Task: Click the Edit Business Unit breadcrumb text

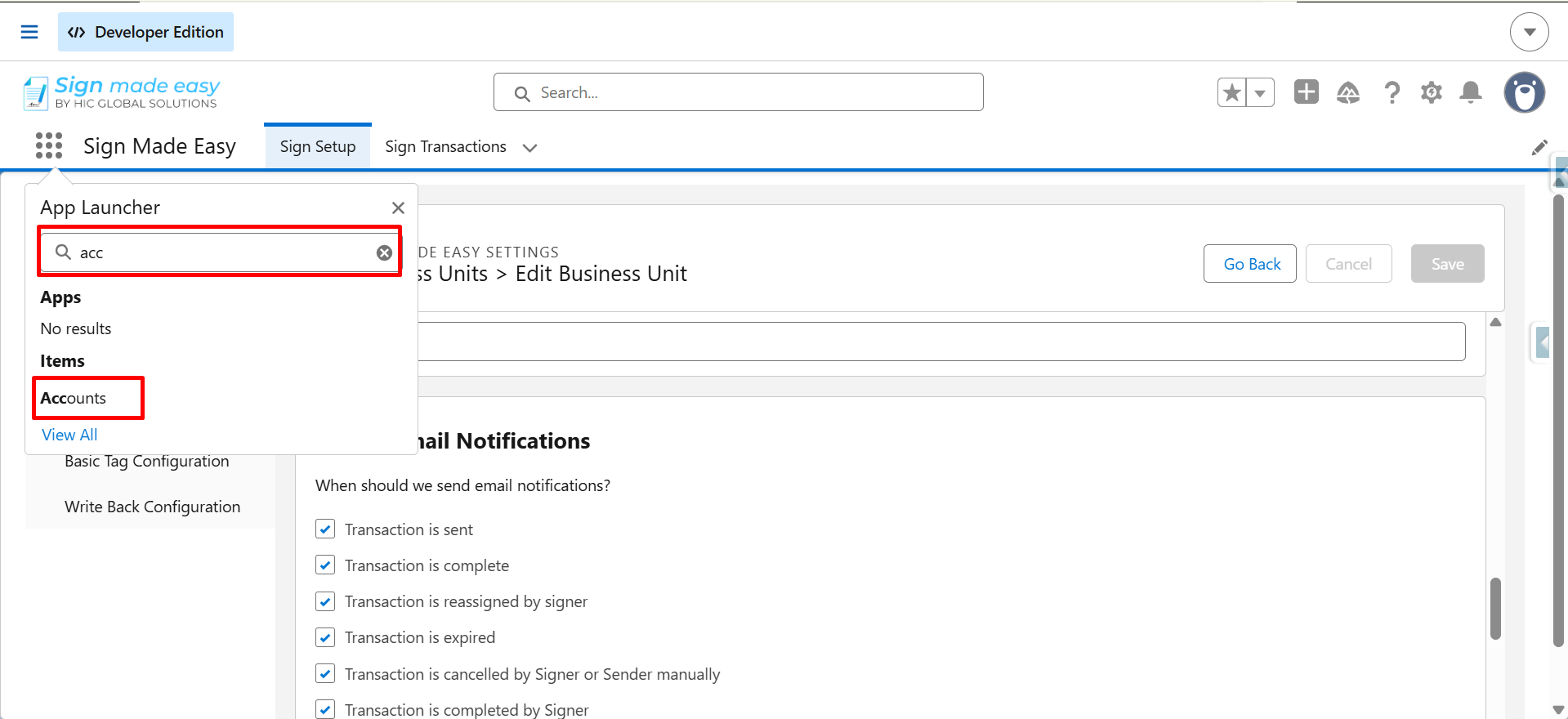Action: 601,274
